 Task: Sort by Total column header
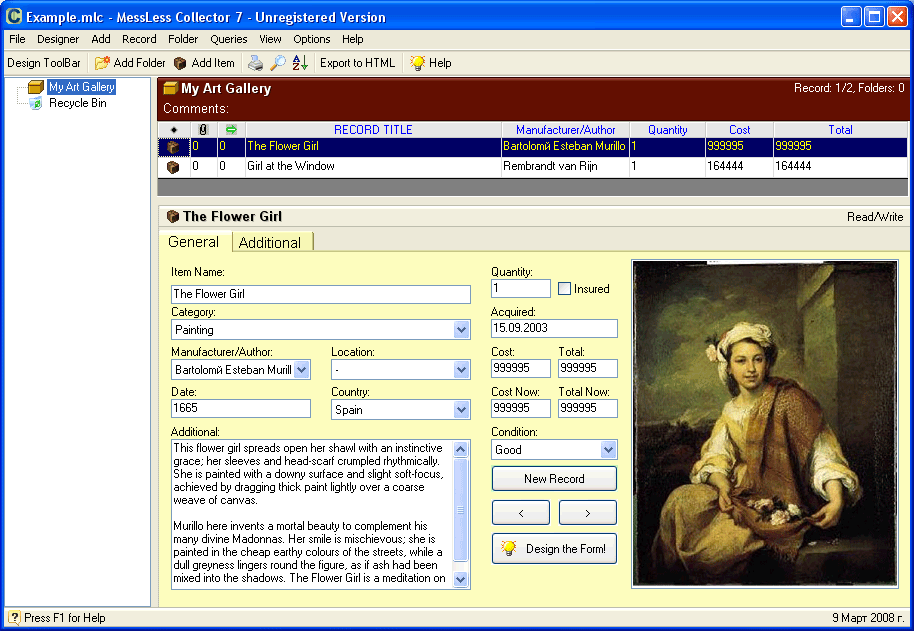(x=840, y=130)
